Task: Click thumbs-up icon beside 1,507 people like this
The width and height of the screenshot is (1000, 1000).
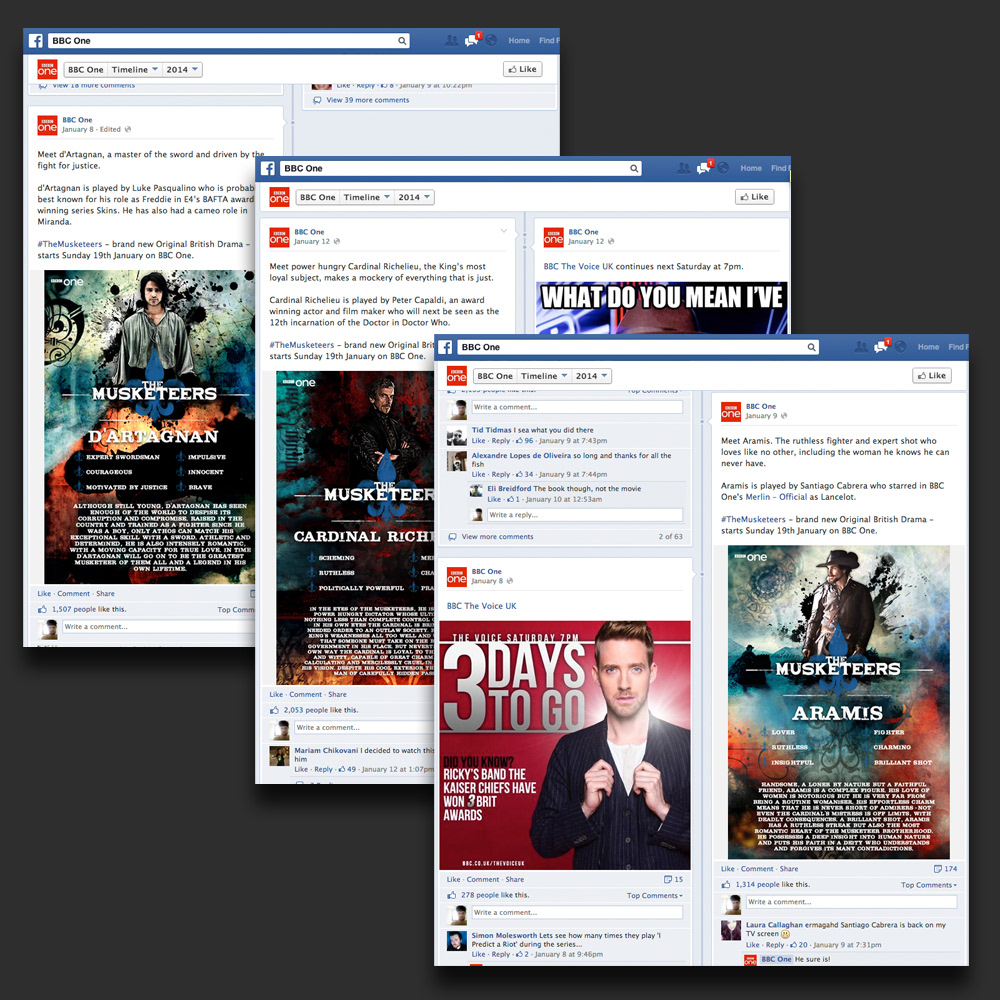Action: (x=42, y=609)
